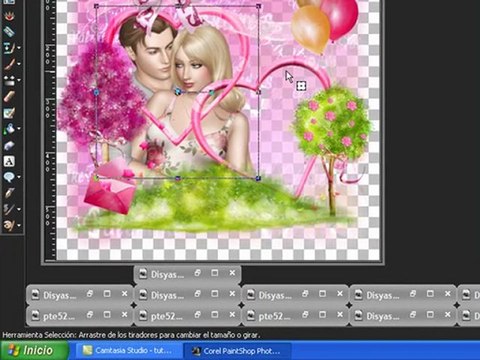This screenshot has width=480, height=360.
Task: Activate the topmost Disyas minimized window title
Action: coord(167,275)
